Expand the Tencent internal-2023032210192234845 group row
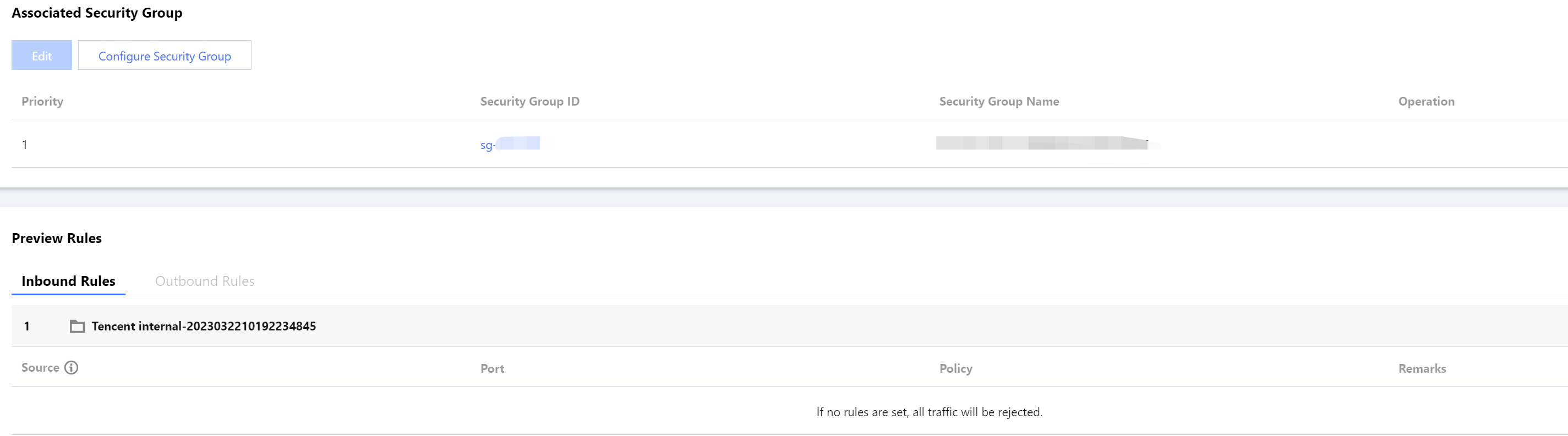The image size is (1568, 436). click(203, 327)
